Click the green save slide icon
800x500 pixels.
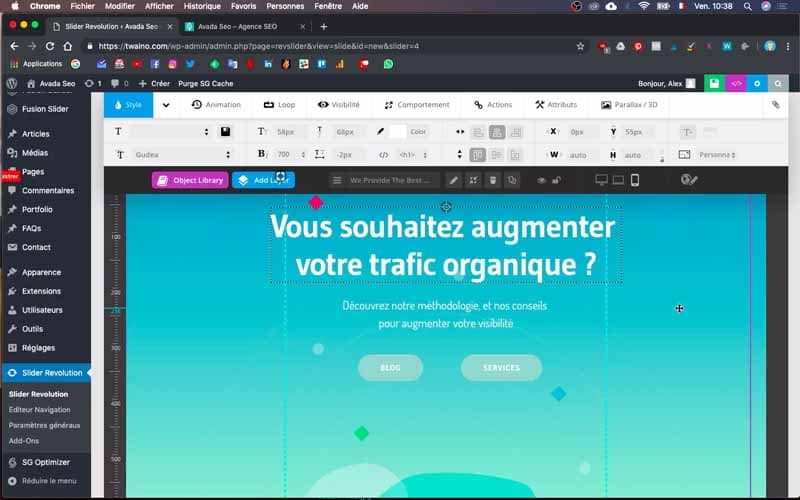[714, 84]
